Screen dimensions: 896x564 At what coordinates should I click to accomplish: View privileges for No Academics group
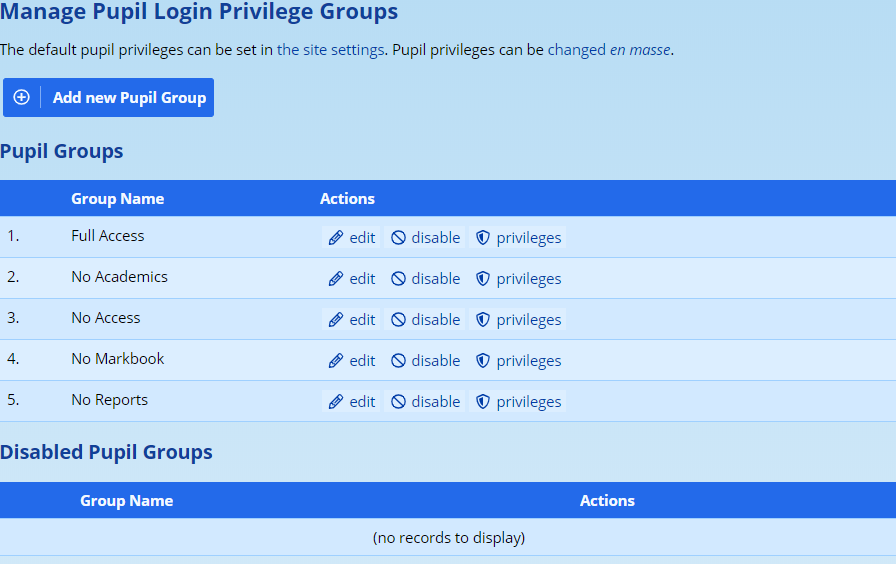518,278
